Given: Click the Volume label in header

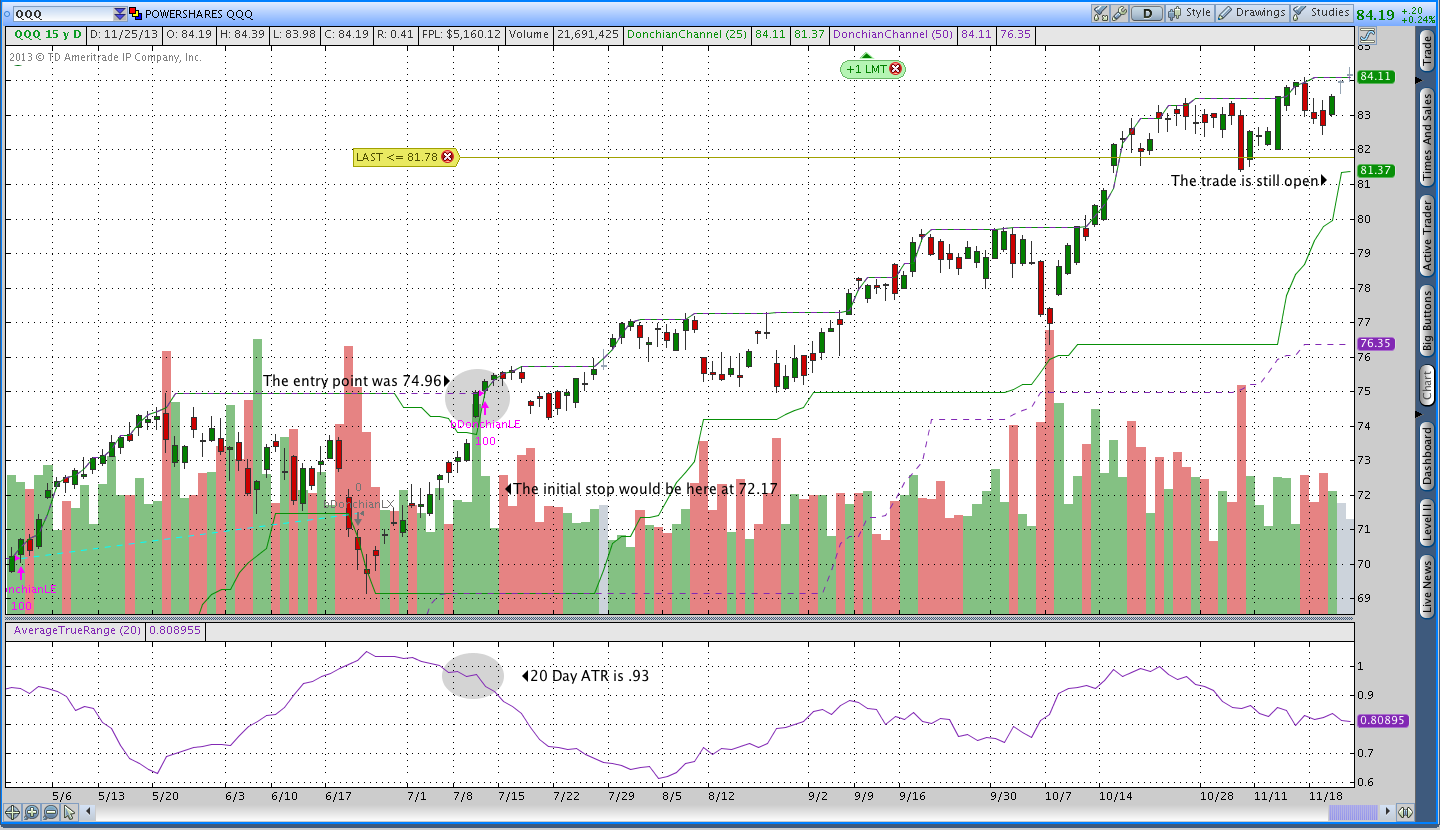Looking at the screenshot, I should point(528,34).
